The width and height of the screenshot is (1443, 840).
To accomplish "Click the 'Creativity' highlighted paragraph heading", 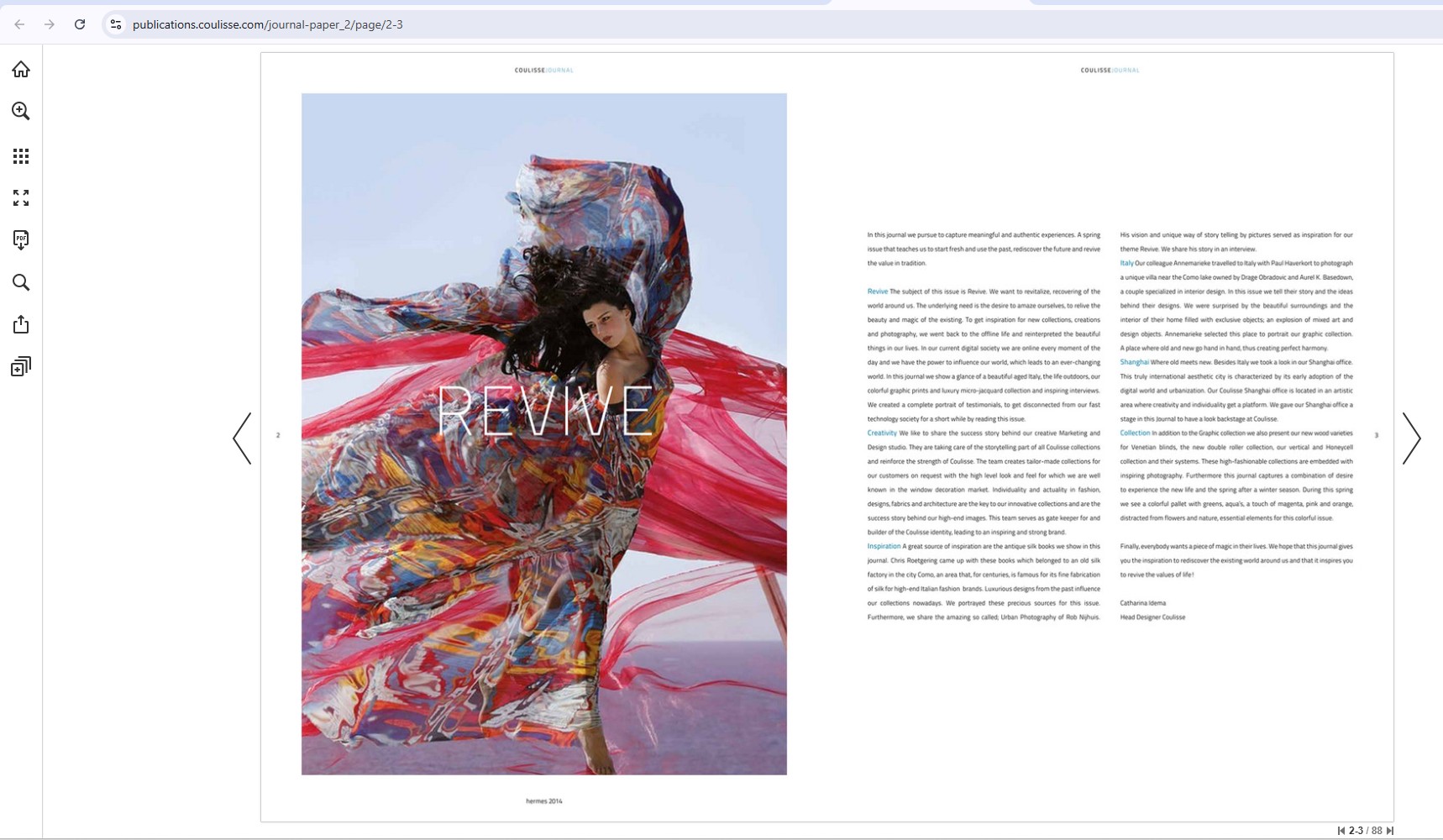I will point(882,433).
